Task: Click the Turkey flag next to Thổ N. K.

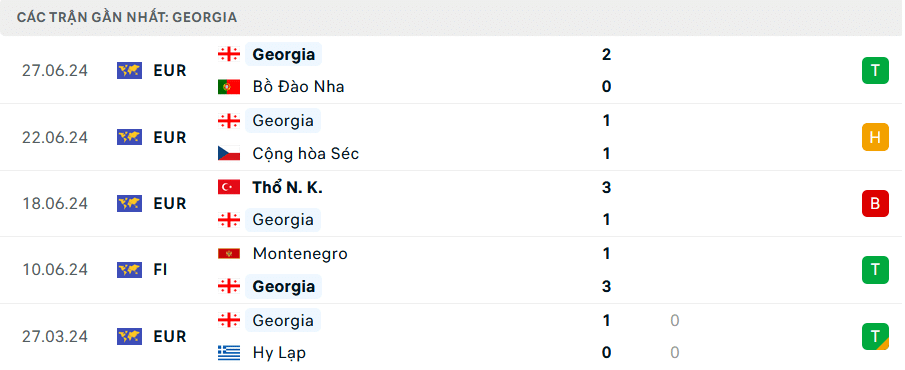Action: tap(229, 187)
